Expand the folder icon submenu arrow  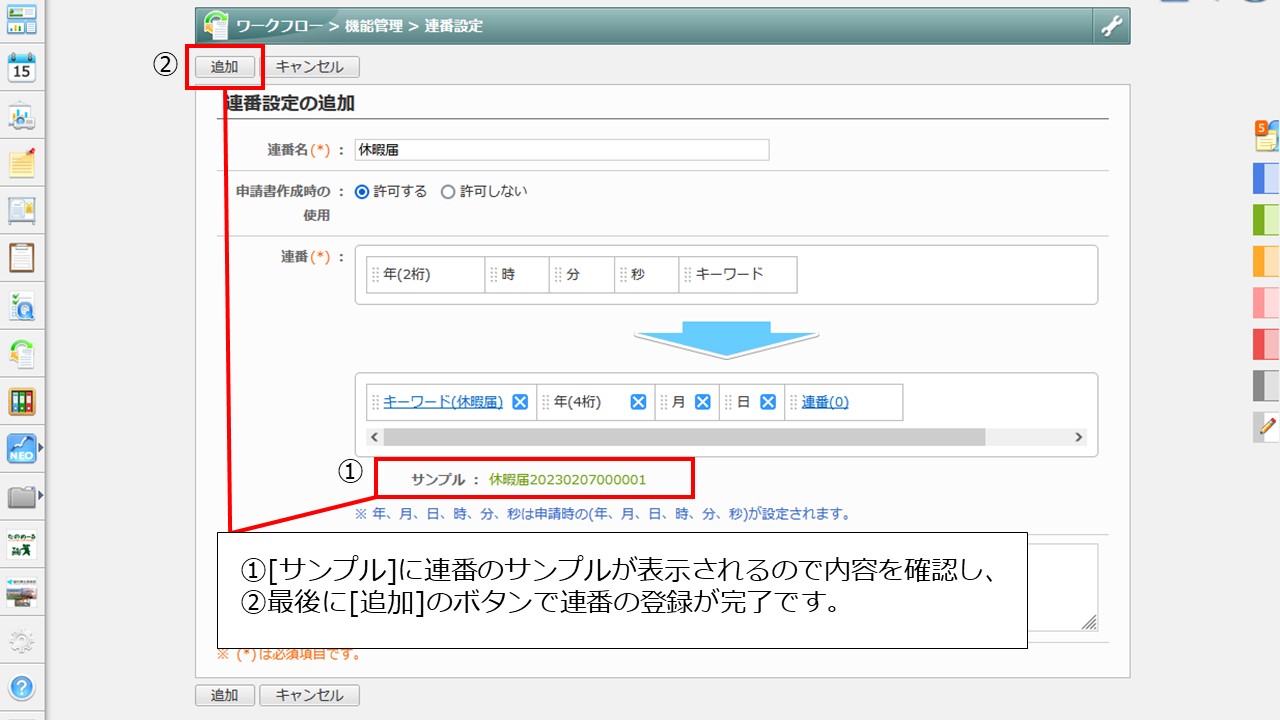coord(41,494)
